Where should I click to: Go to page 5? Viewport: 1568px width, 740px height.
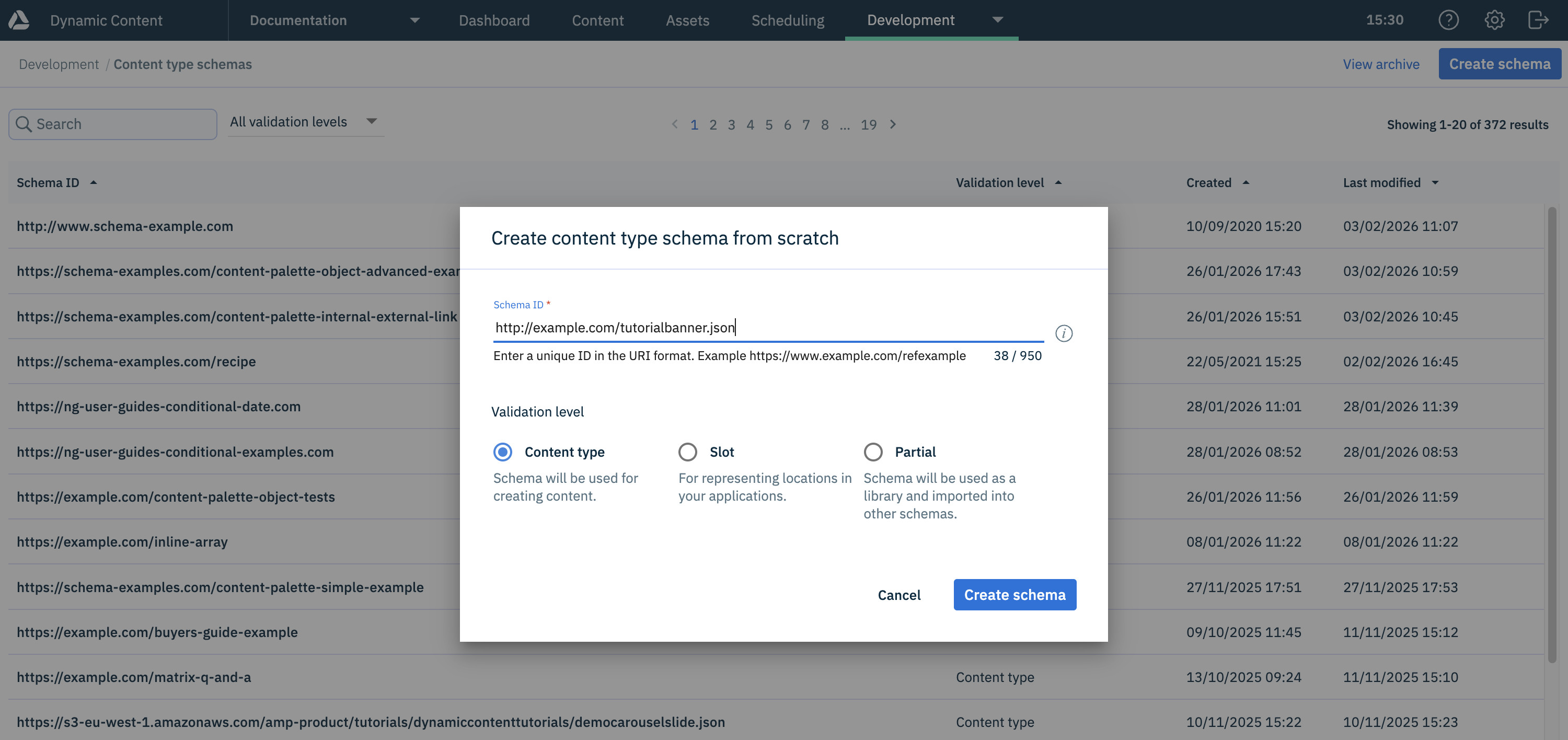[x=769, y=125]
